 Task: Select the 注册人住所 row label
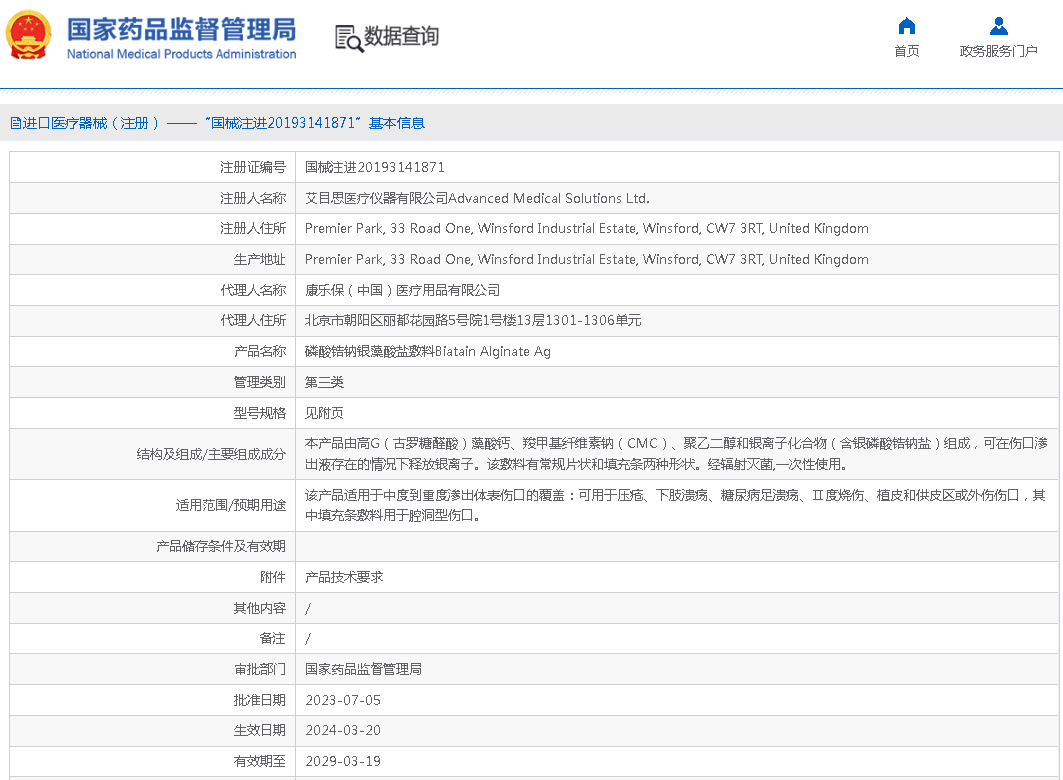[x=253, y=228]
